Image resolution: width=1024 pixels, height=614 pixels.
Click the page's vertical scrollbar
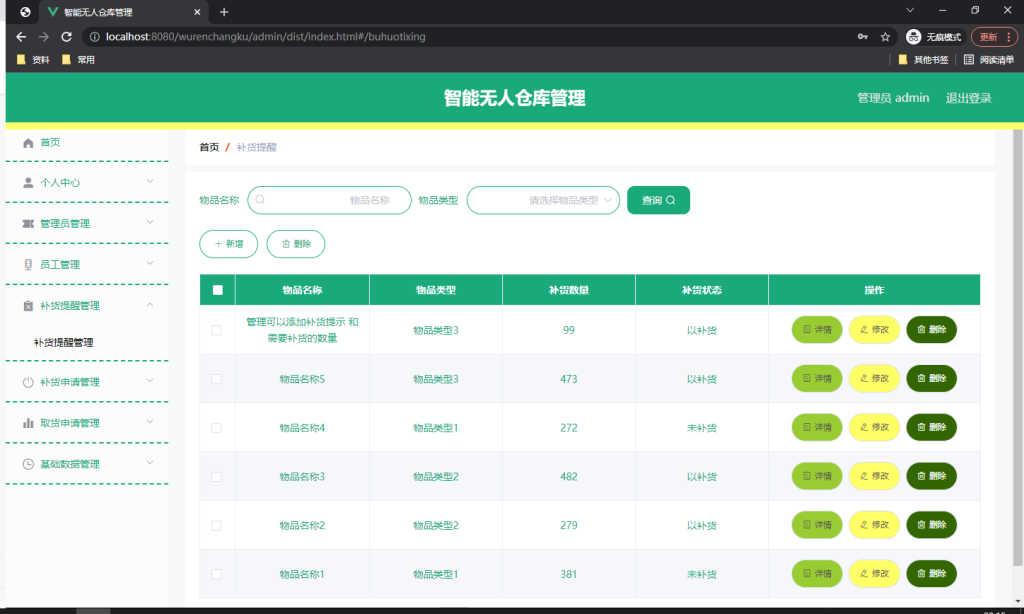click(x=1017, y=347)
